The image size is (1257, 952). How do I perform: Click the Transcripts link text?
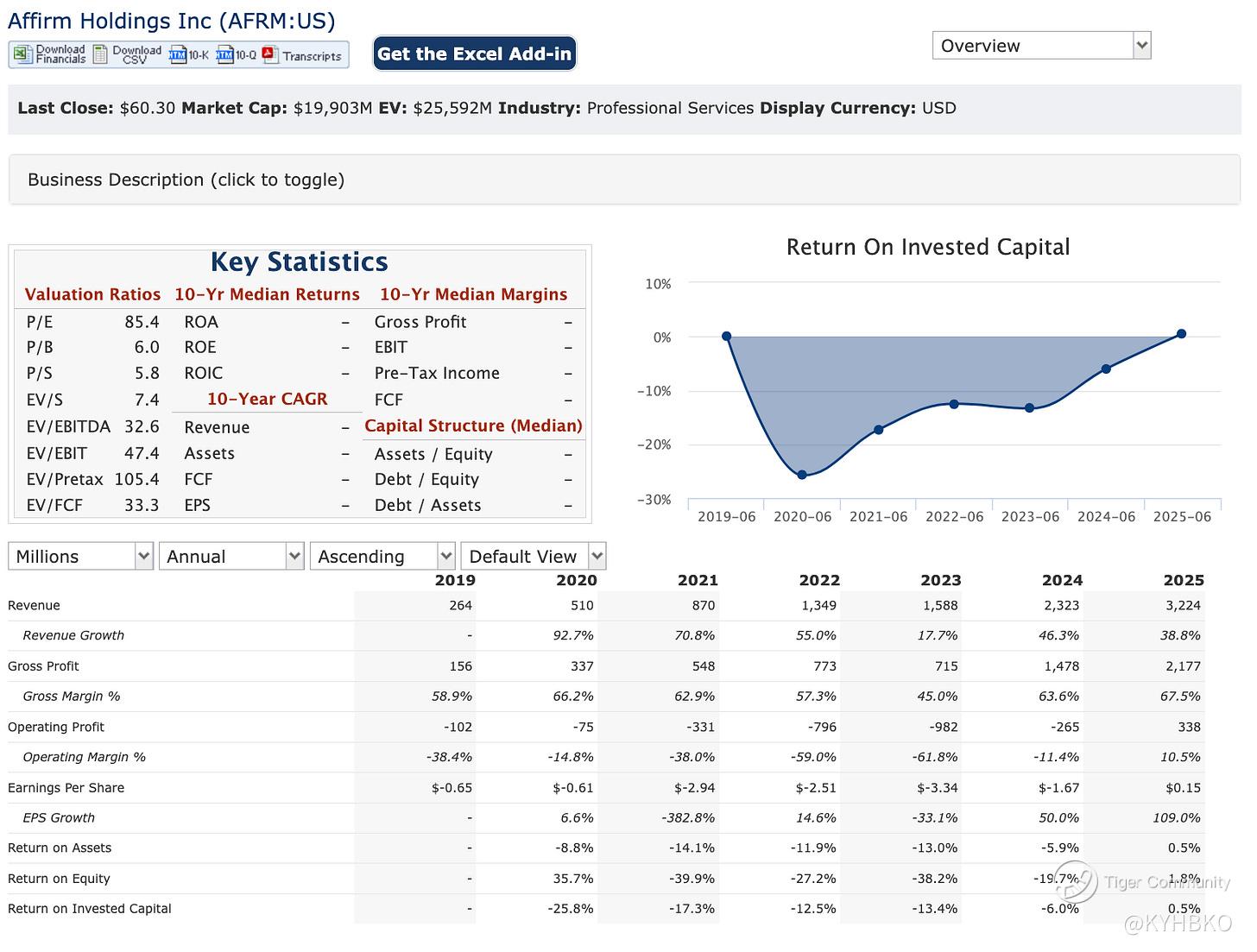click(312, 56)
